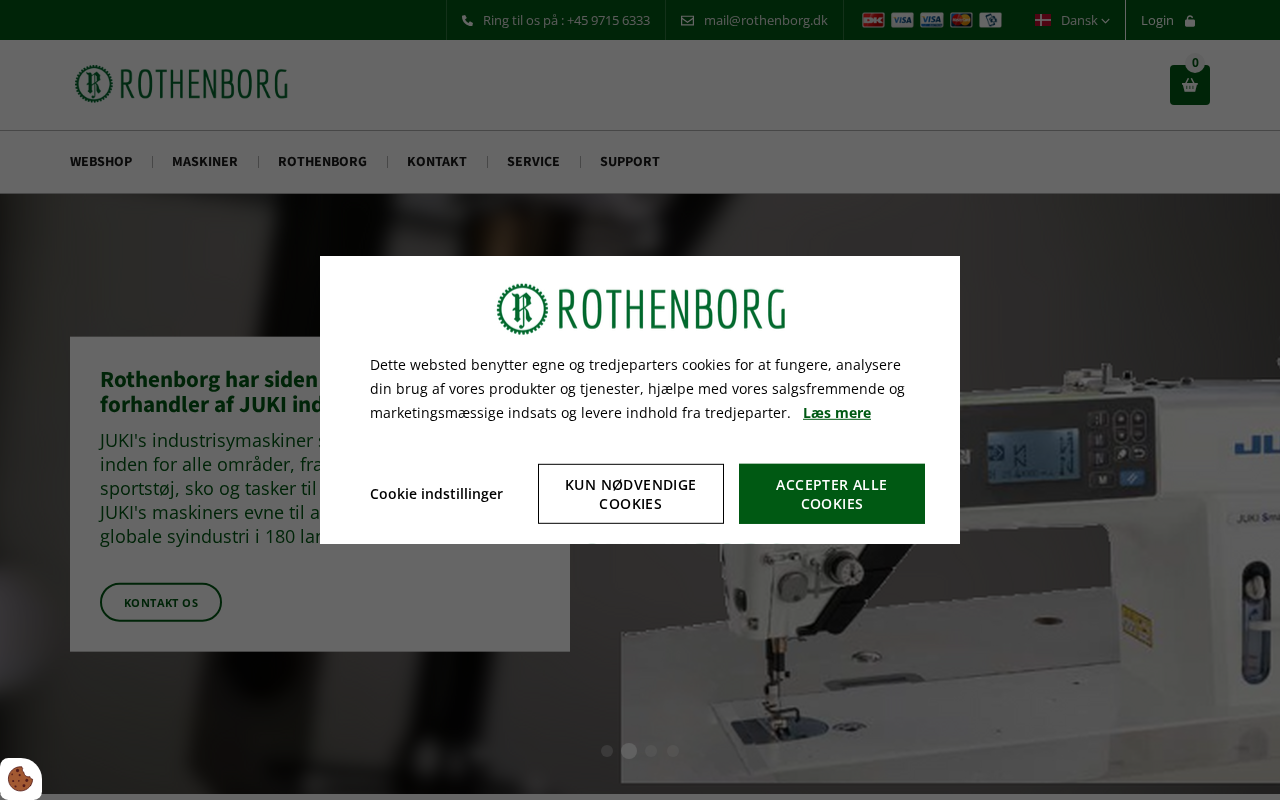Image resolution: width=1280 pixels, height=800 pixels.
Task: Click the Login padlock icon
Action: click(1190, 20)
